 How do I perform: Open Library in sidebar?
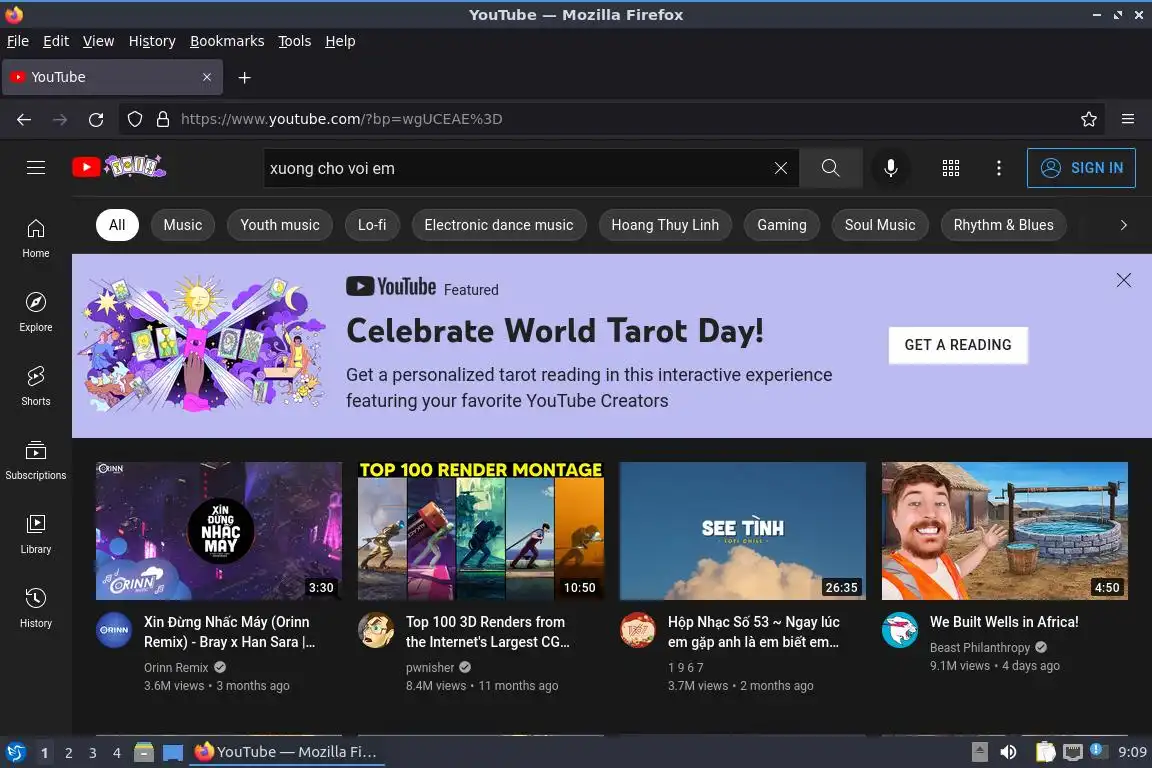[x=35, y=534]
